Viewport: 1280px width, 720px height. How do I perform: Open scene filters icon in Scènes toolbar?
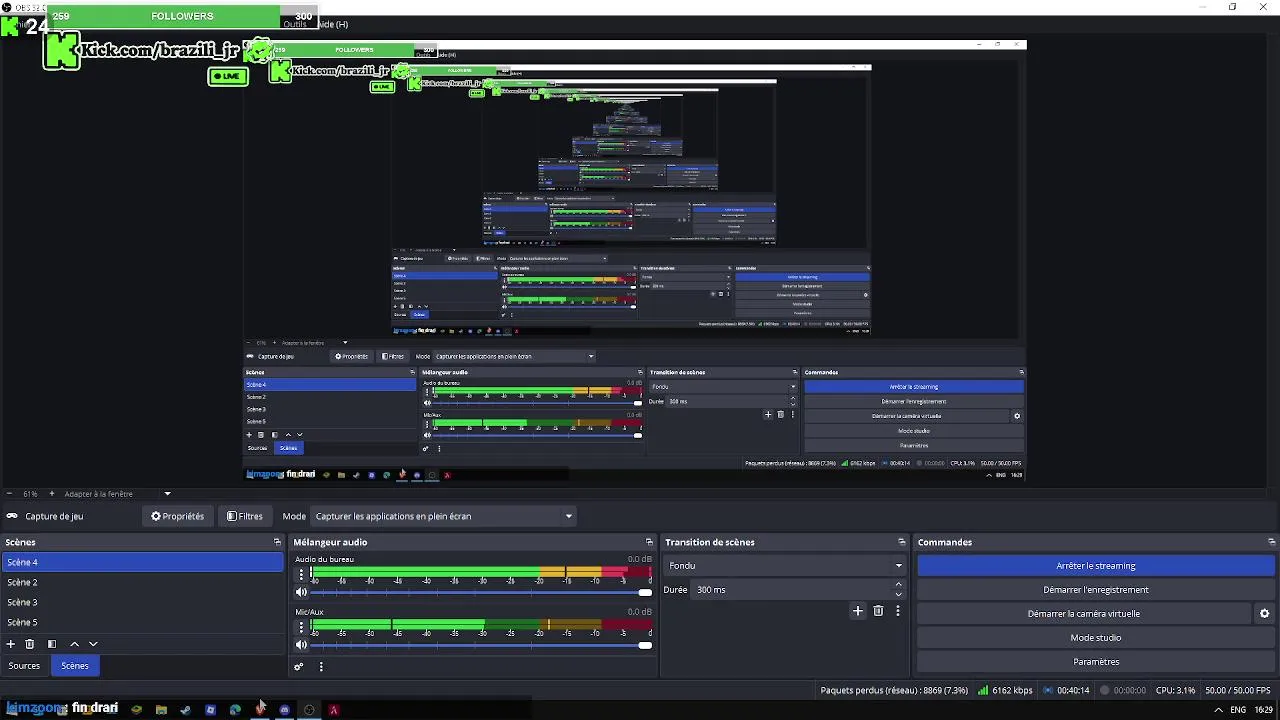[x=52, y=644]
